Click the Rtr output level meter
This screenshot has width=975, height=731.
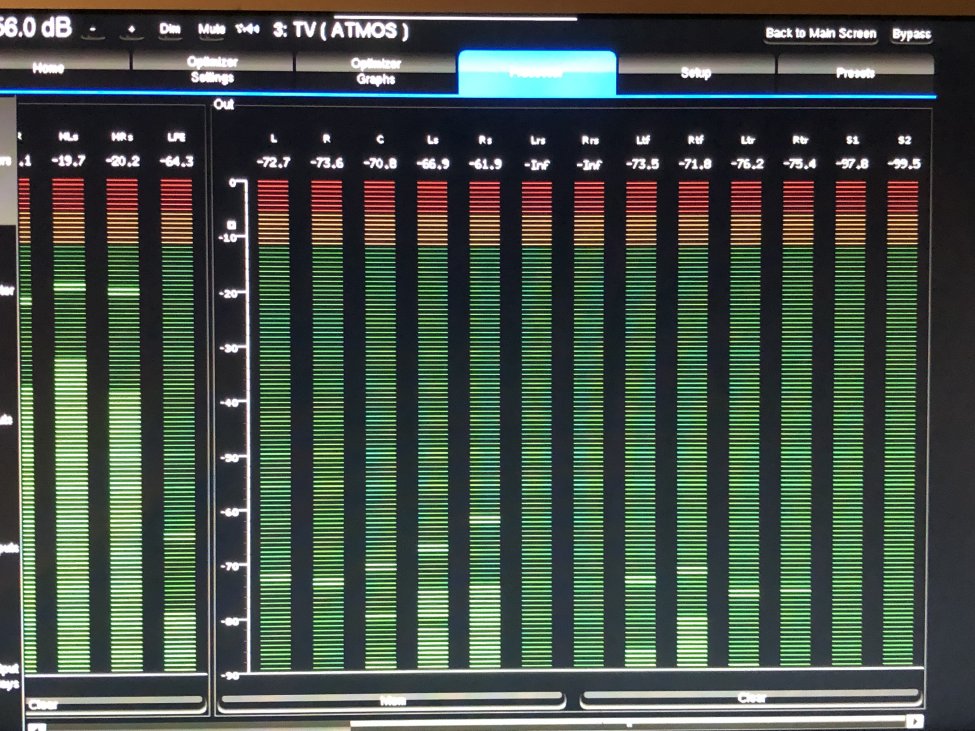click(x=798, y=425)
